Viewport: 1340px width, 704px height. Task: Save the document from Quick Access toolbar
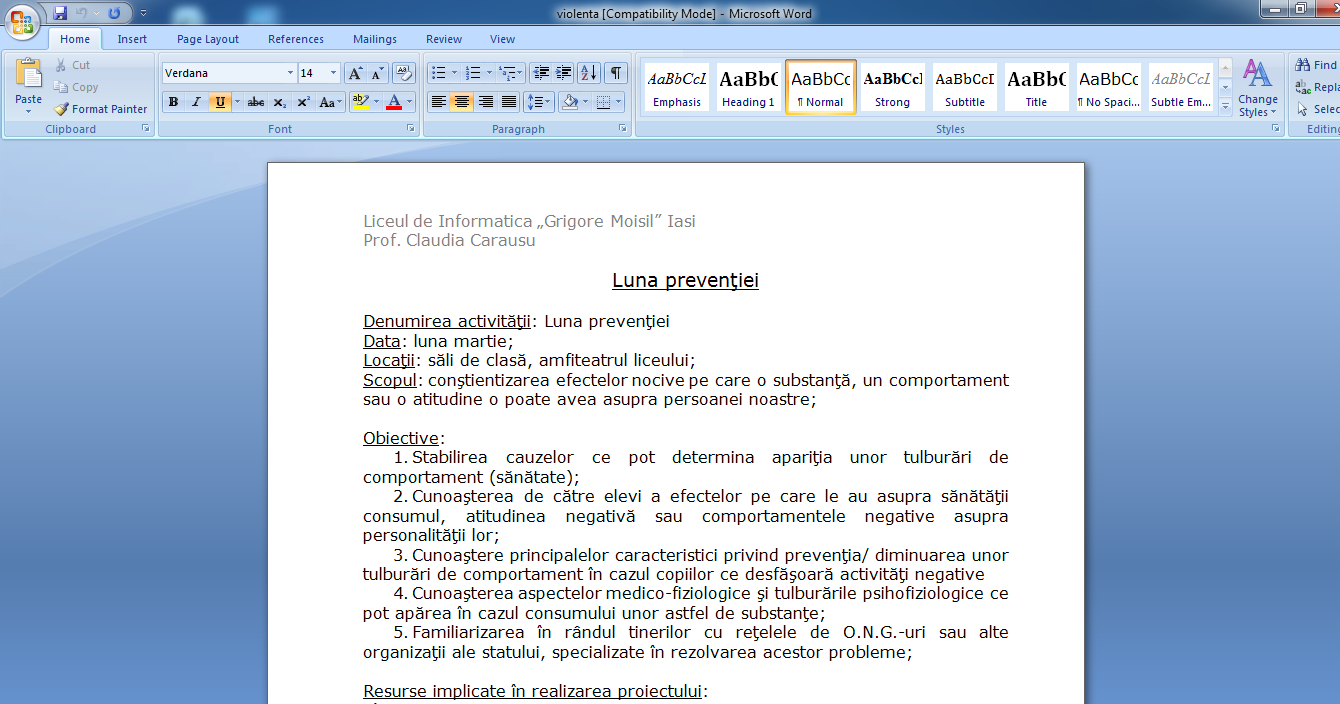(60, 13)
